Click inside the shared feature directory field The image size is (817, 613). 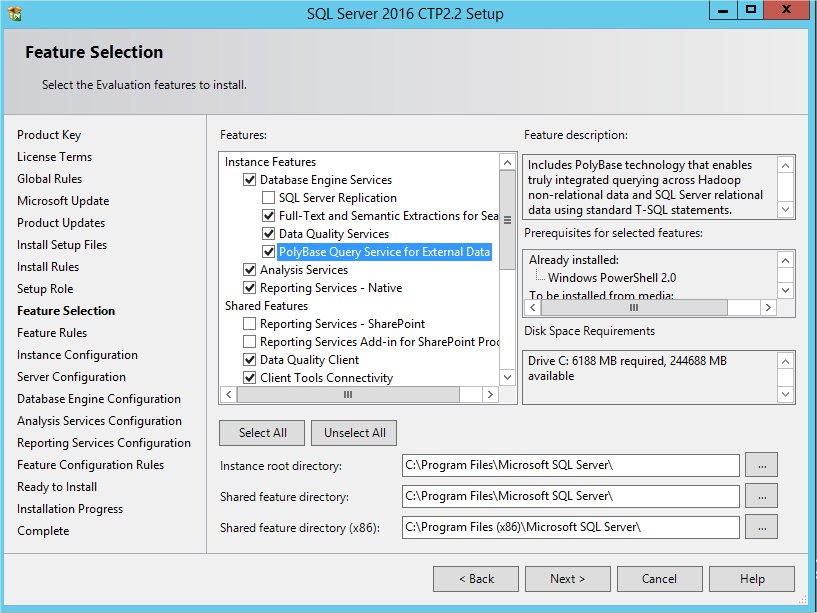(x=570, y=495)
